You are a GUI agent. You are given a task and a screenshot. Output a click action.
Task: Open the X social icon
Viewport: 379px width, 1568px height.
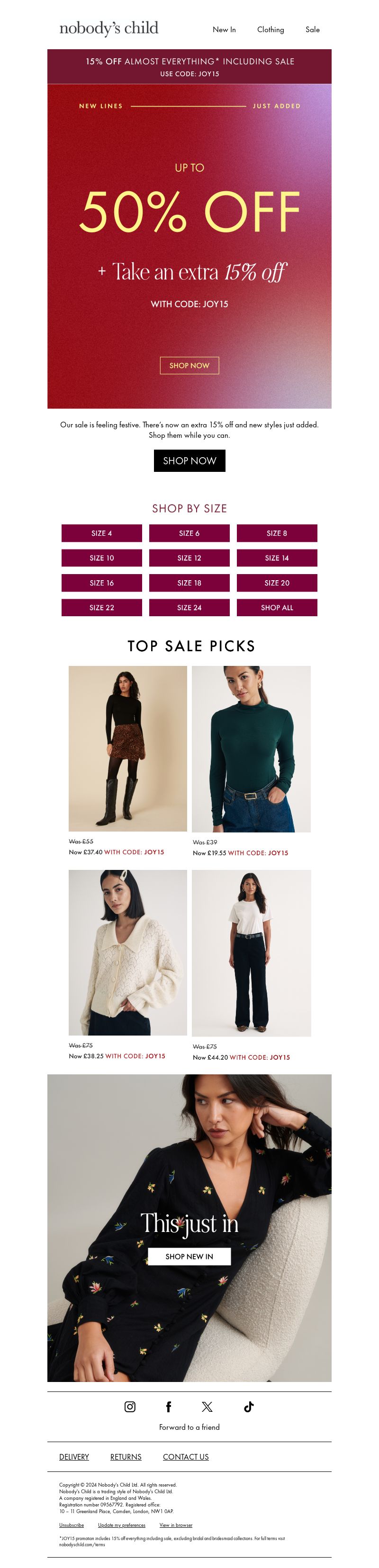coord(207,1406)
